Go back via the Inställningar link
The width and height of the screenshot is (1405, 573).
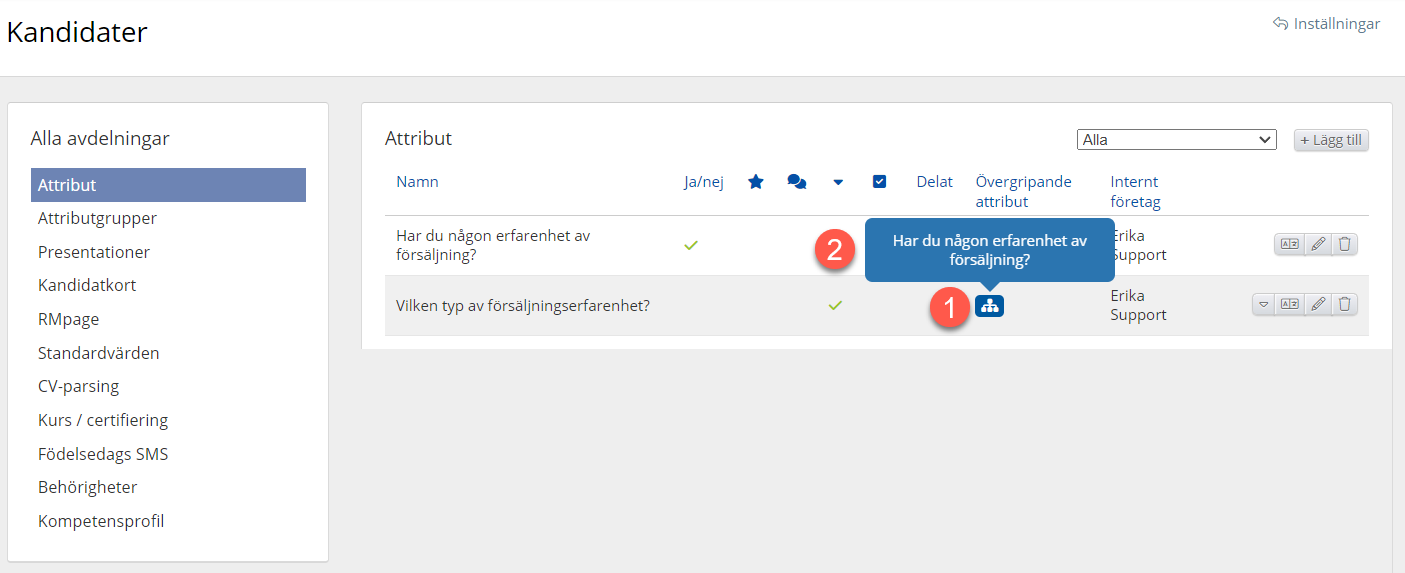(1326, 24)
